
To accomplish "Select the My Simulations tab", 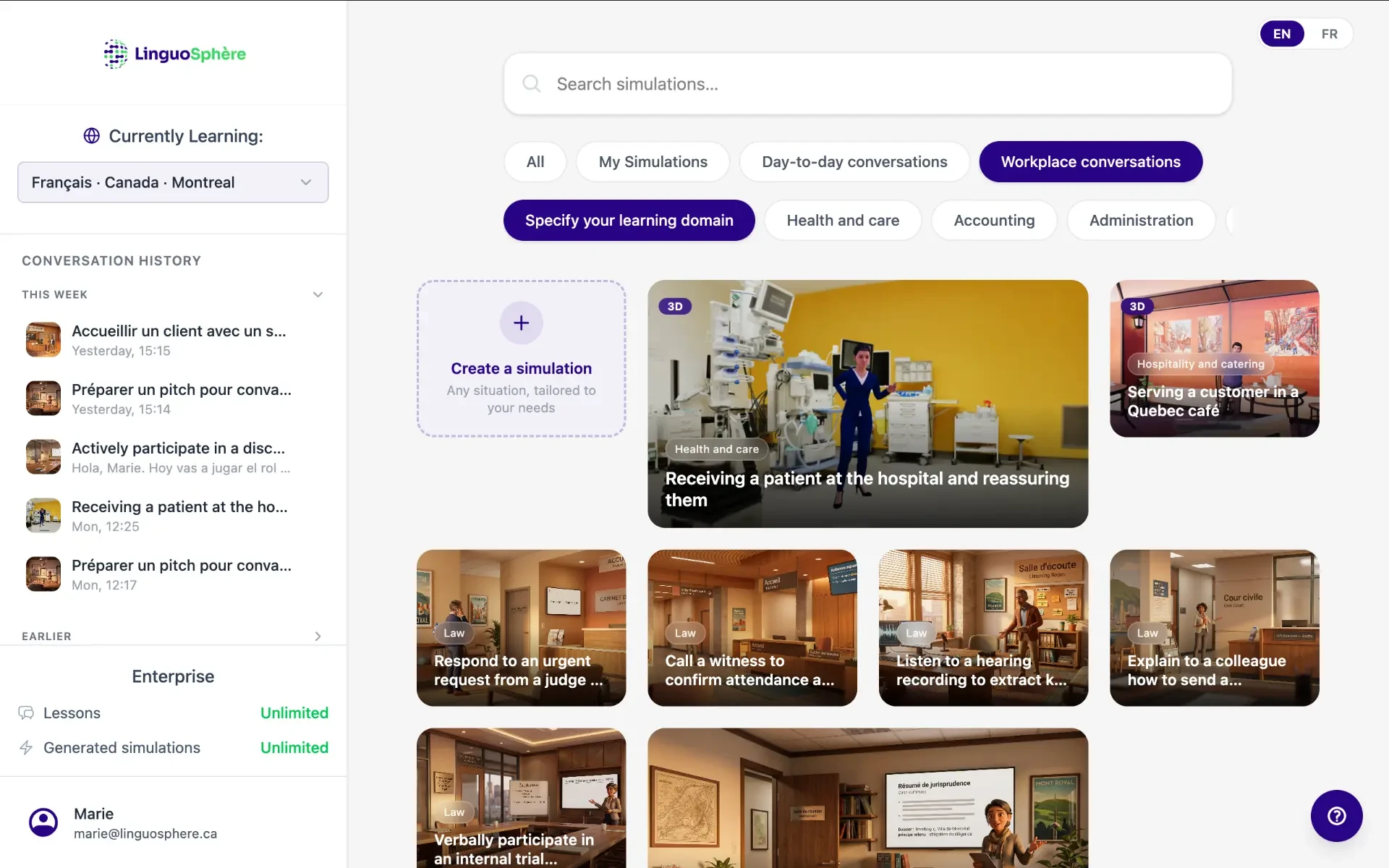I will [653, 162].
